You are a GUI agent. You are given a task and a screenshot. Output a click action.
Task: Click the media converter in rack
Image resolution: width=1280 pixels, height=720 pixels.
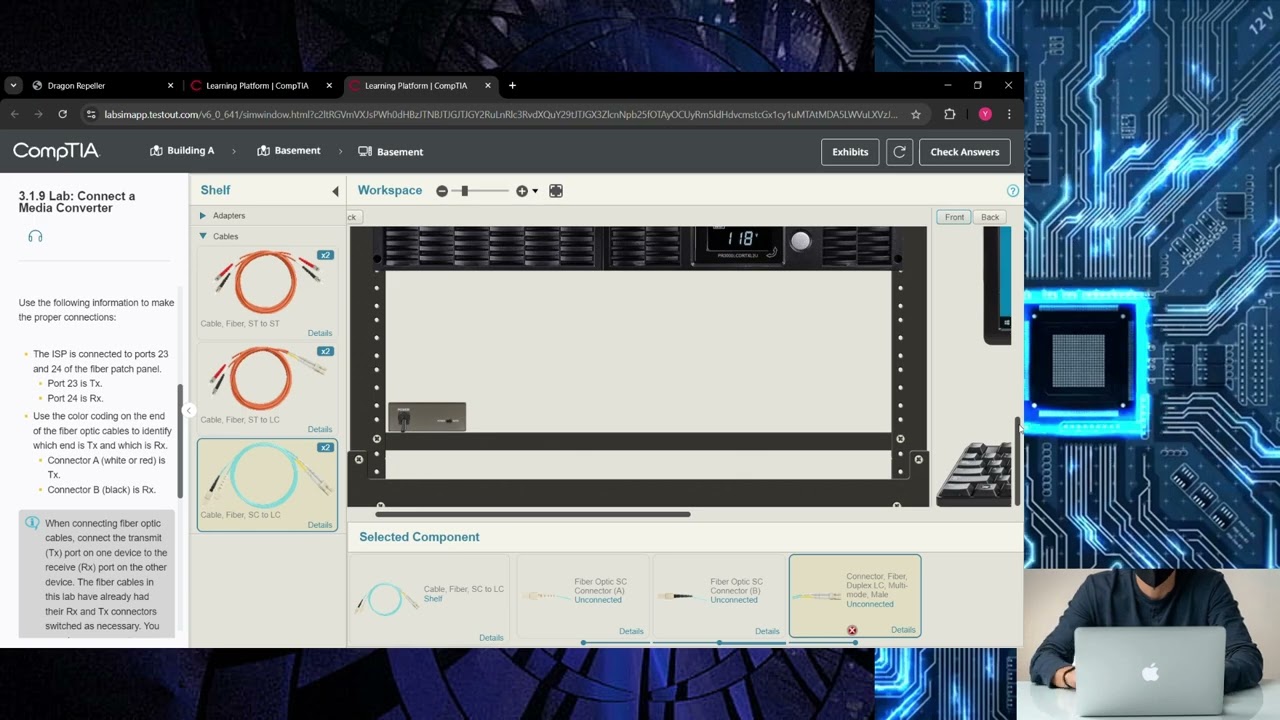(427, 417)
